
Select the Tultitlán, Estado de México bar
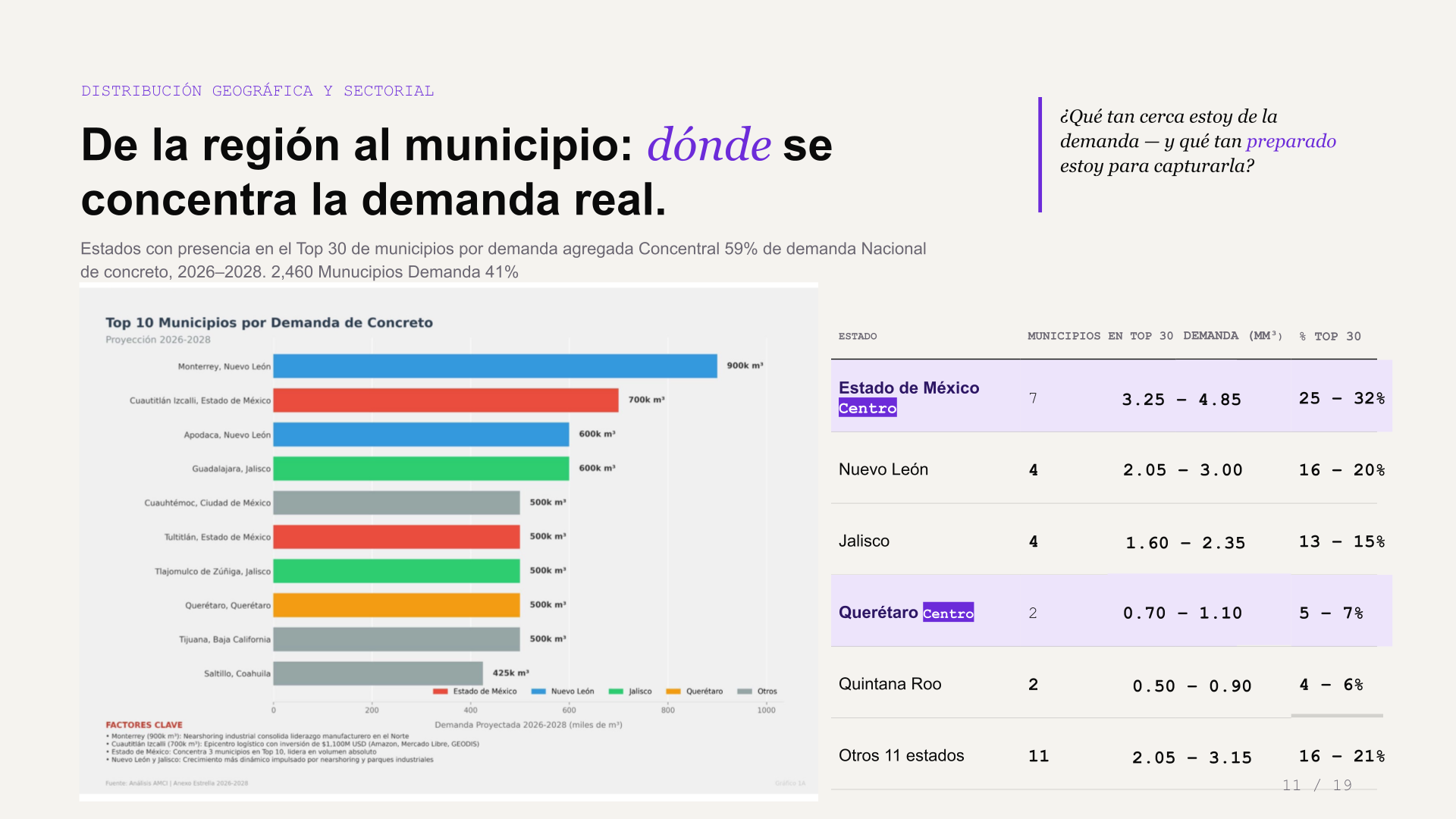point(397,537)
